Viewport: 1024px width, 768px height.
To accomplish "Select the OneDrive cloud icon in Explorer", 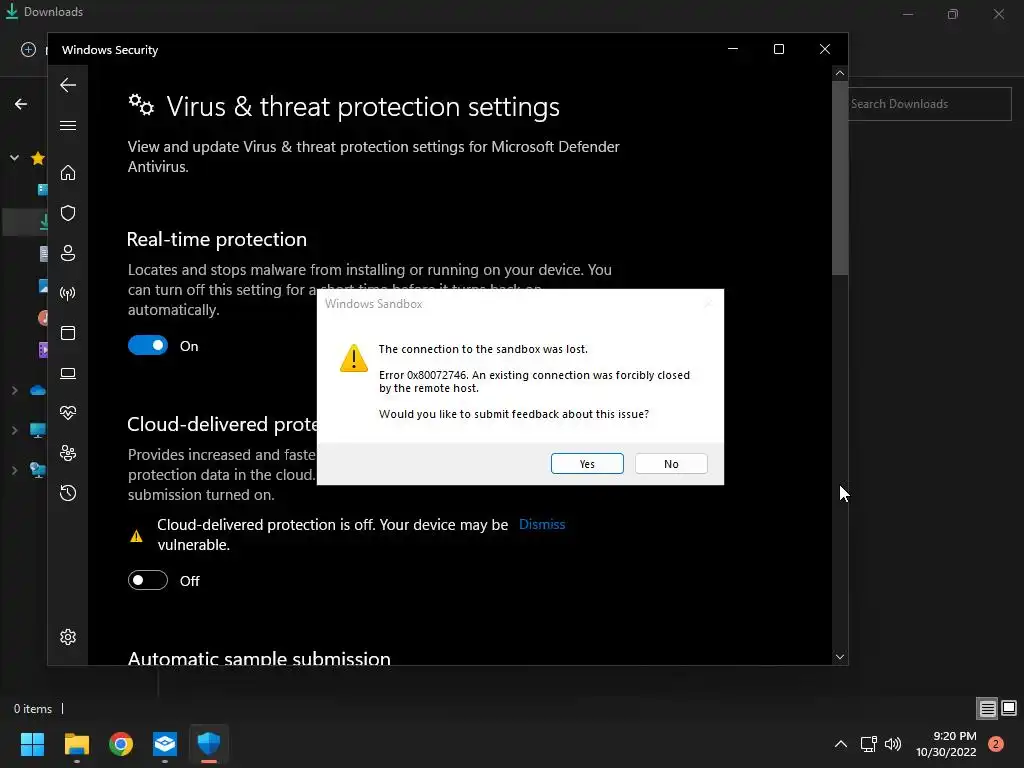I will click(x=38, y=391).
